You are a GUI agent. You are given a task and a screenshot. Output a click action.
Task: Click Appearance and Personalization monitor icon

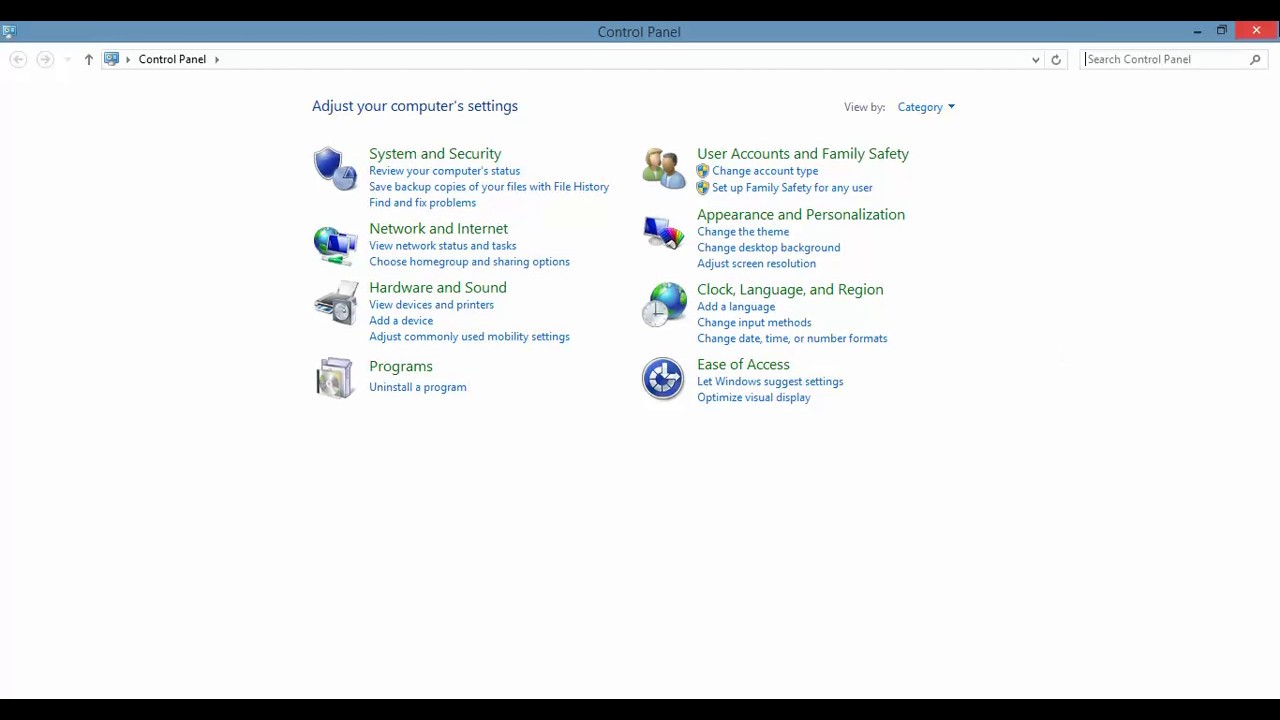[x=663, y=233]
